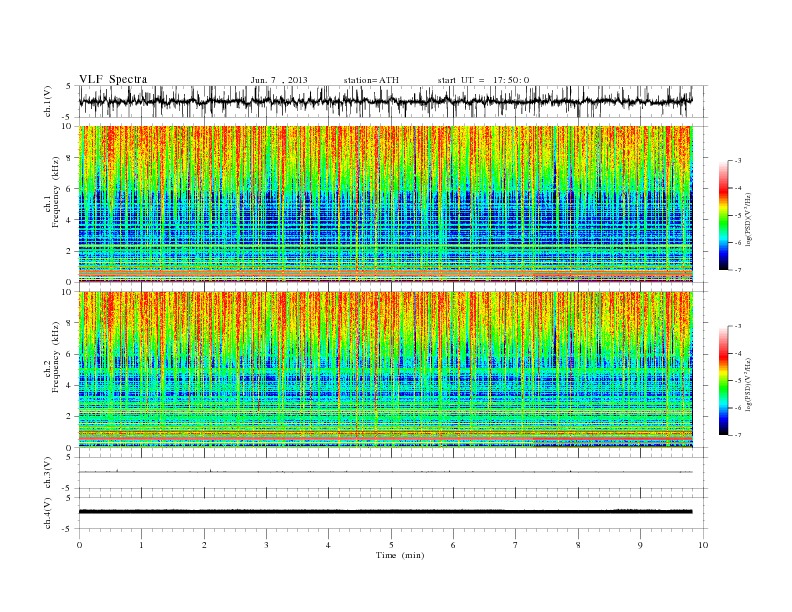792x612 pixels.
Task: Click the 'ch.3(V)' axis label
Action: [x=48, y=473]
